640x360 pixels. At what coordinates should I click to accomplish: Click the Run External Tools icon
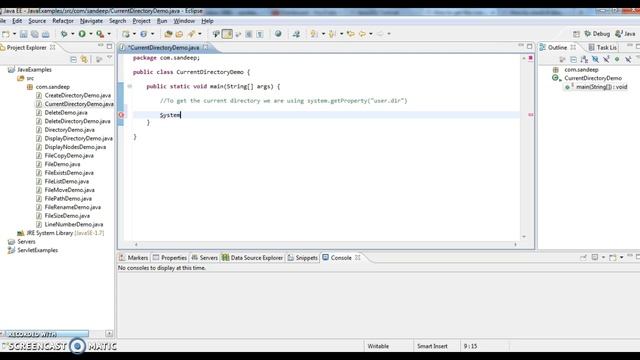click(x=100, y=34)
